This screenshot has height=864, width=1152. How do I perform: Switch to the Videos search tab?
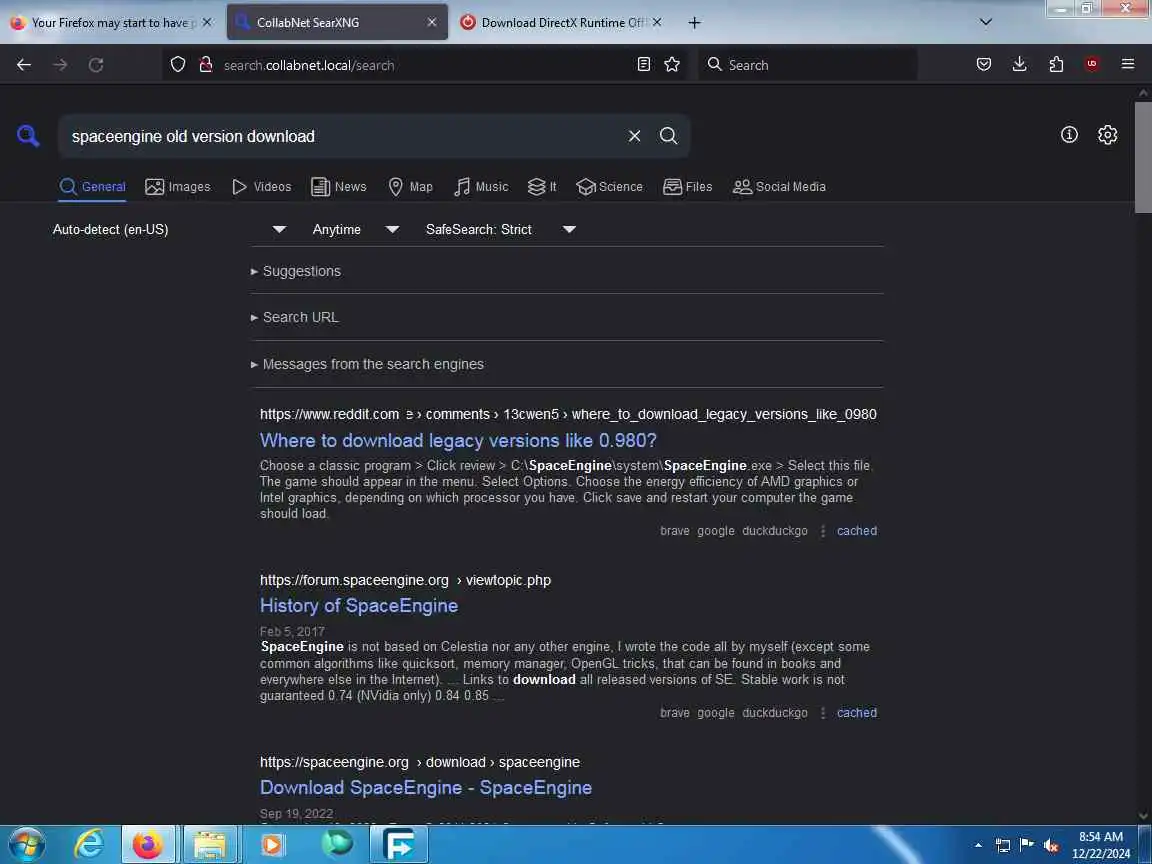[x=262, y=187]
